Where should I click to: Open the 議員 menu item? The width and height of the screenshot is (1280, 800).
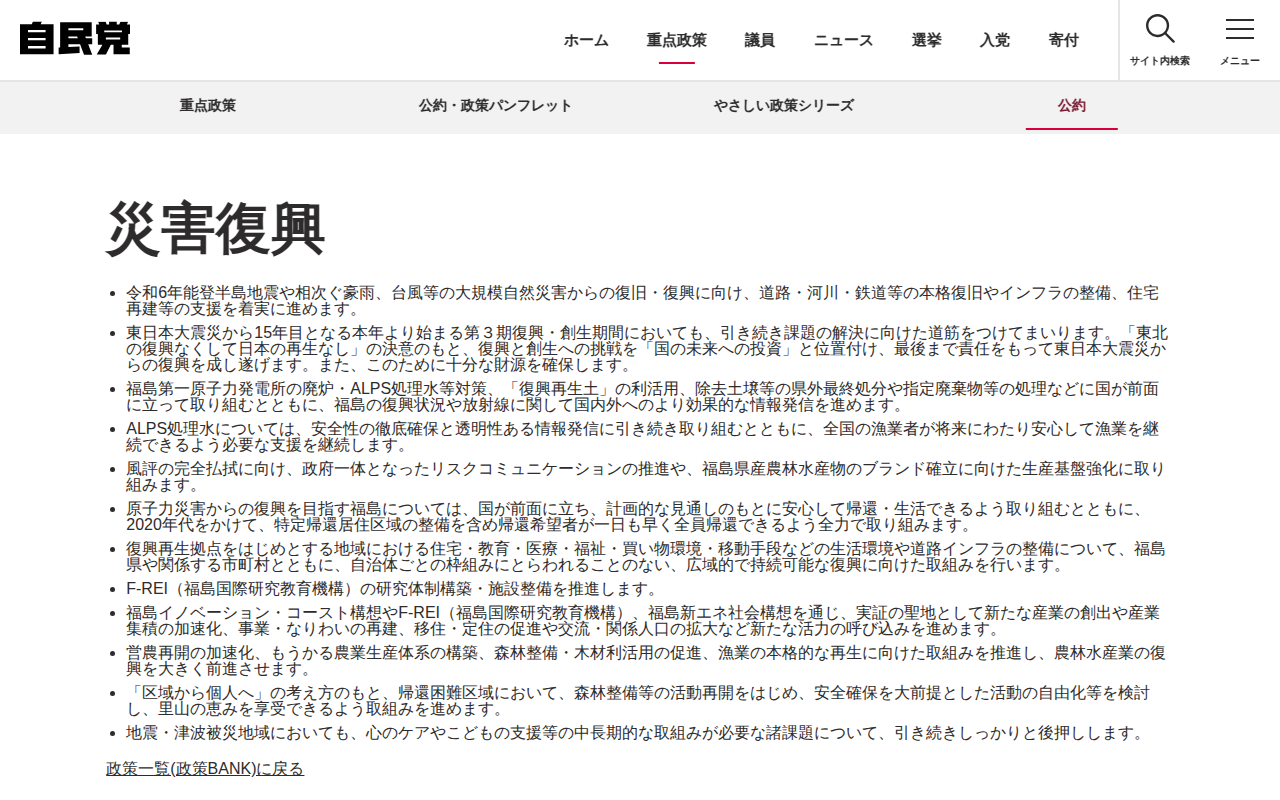pos(760,40)
